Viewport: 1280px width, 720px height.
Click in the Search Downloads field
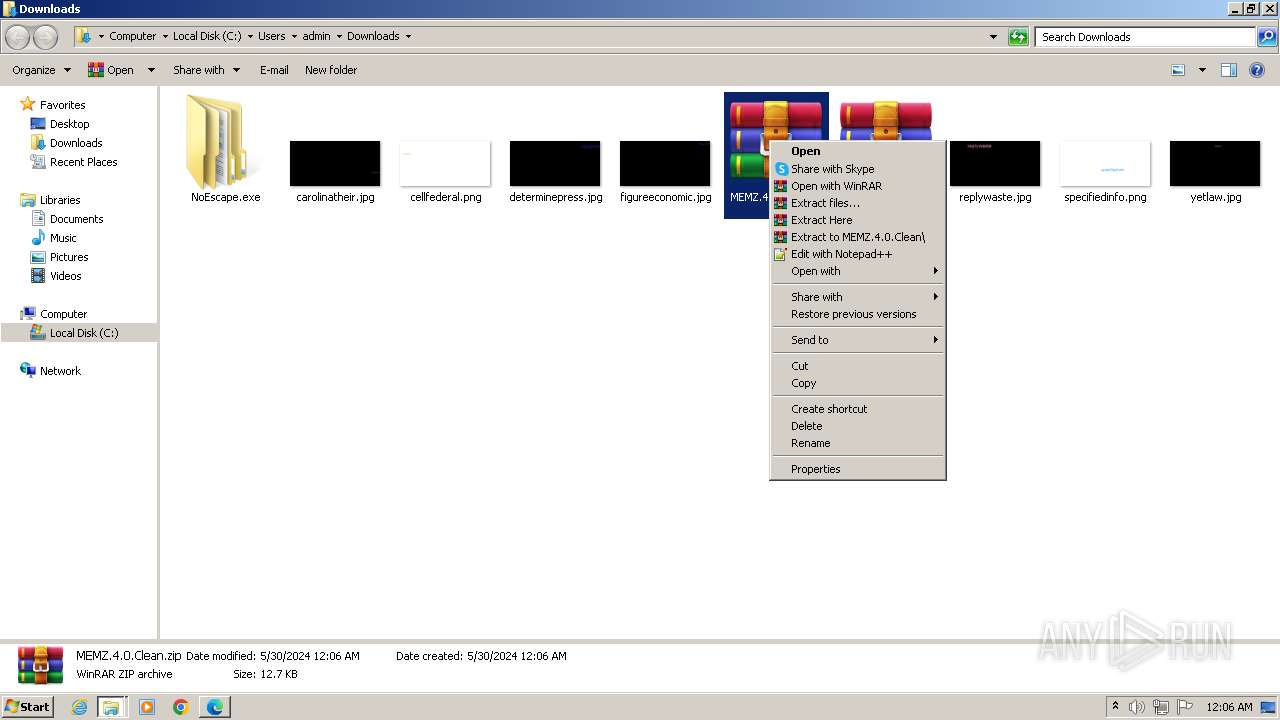click(1146, 37)
